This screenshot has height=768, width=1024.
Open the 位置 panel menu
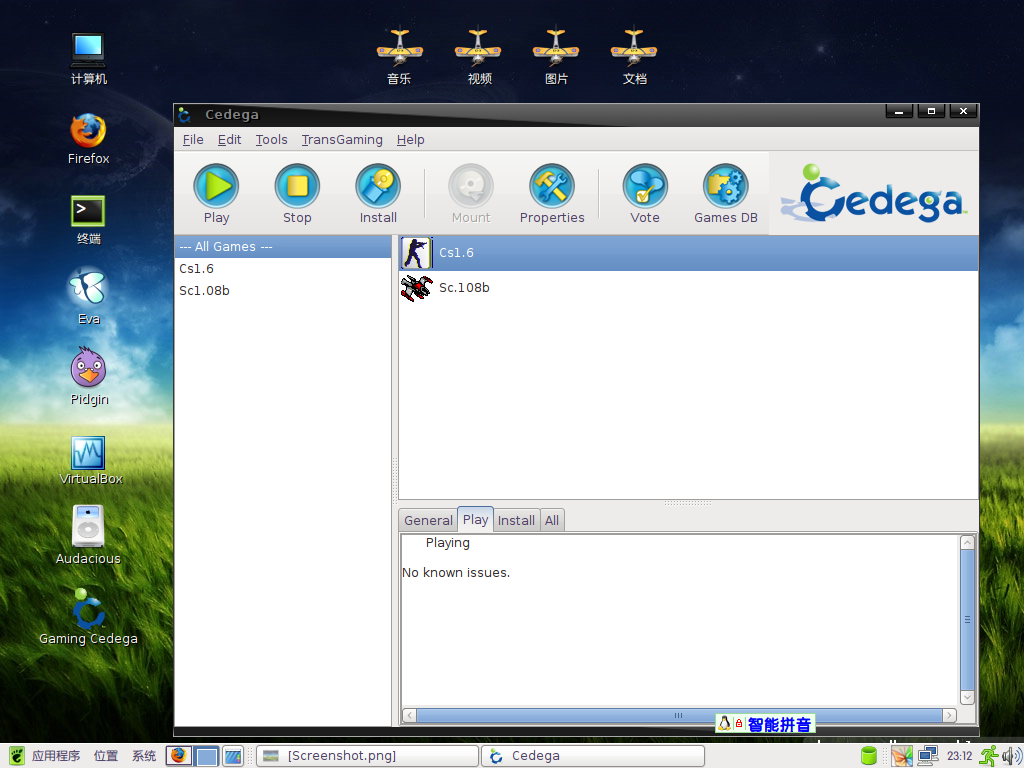coord(106,756)
